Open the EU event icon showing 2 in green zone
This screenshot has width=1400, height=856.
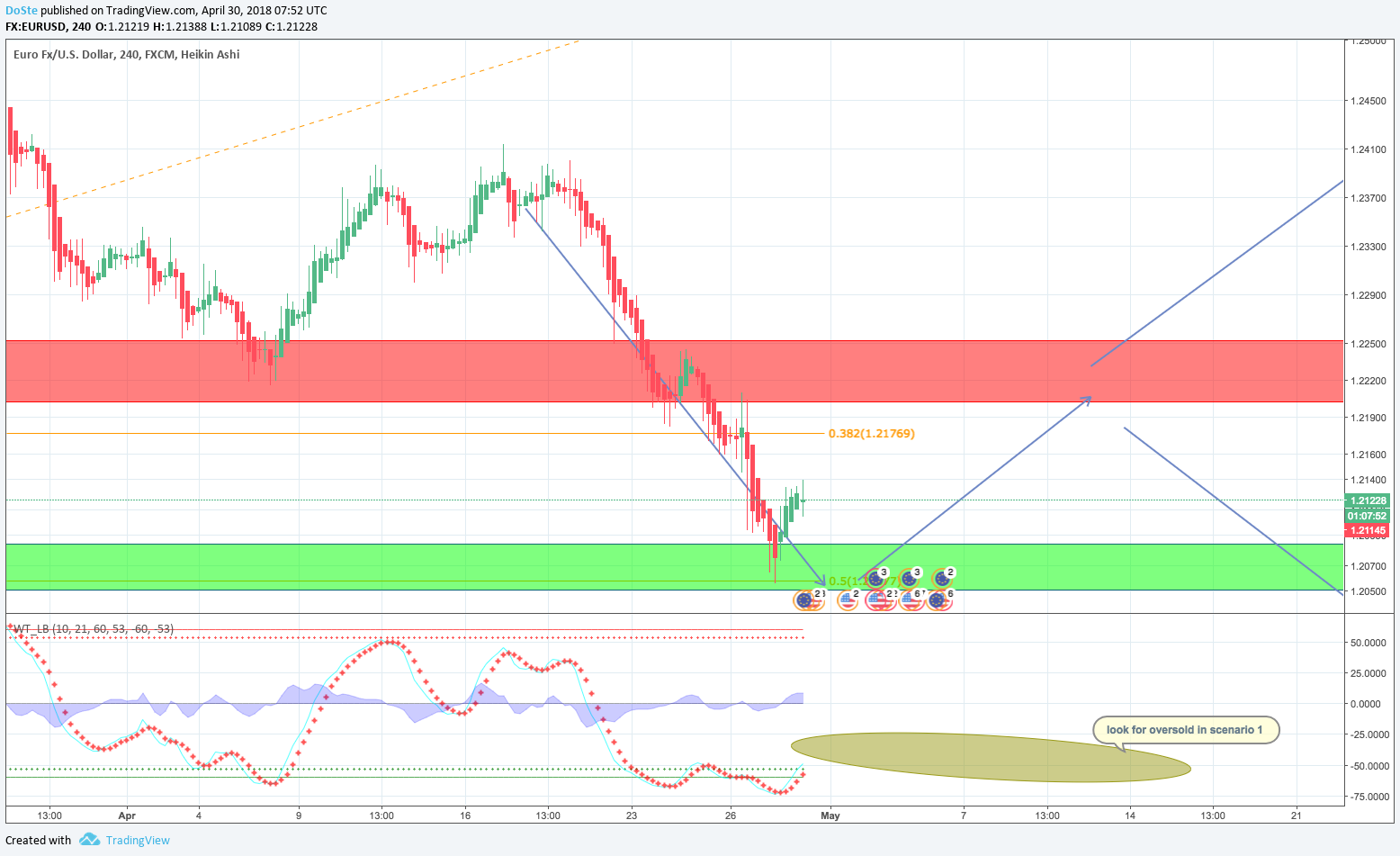pos(942,579)
